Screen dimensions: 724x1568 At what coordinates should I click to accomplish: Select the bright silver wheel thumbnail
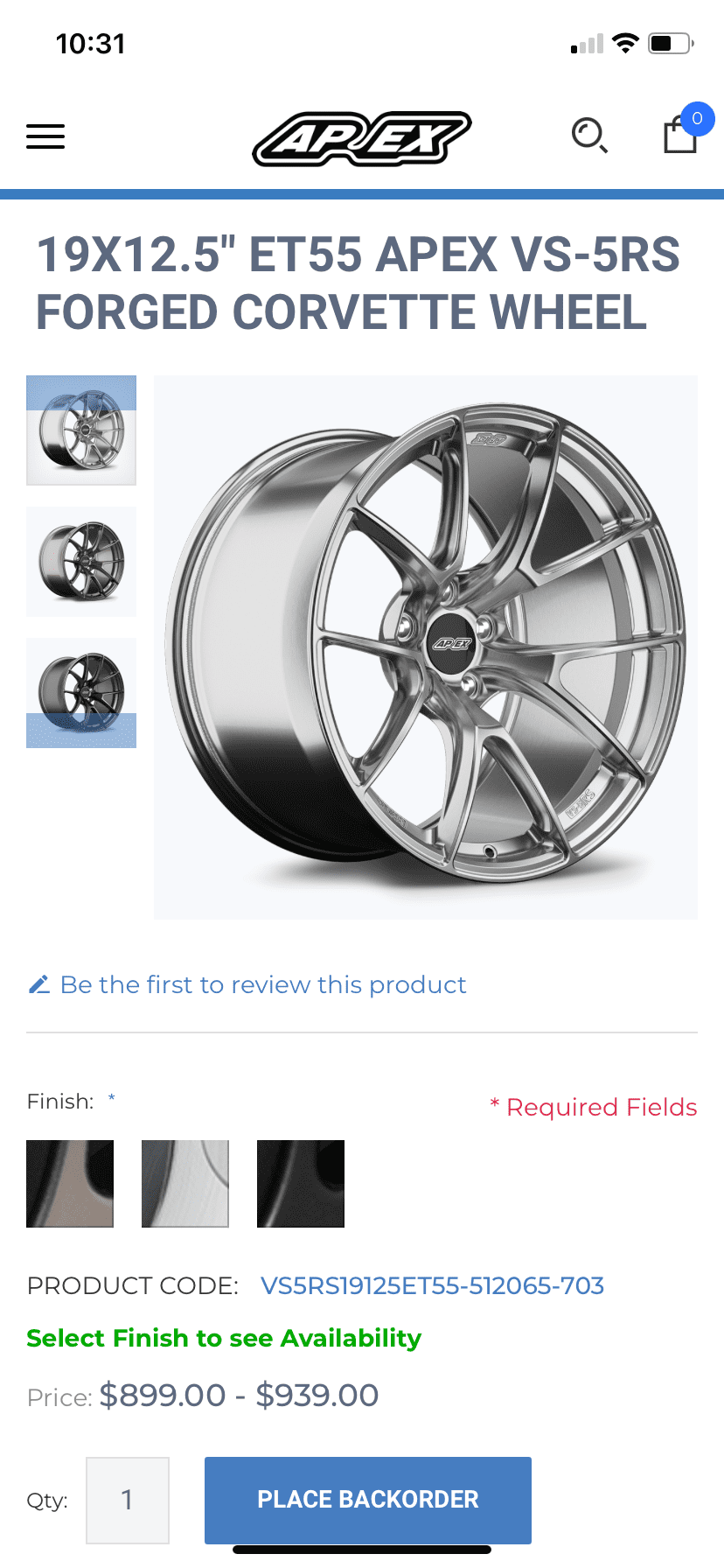pos(81,430)
